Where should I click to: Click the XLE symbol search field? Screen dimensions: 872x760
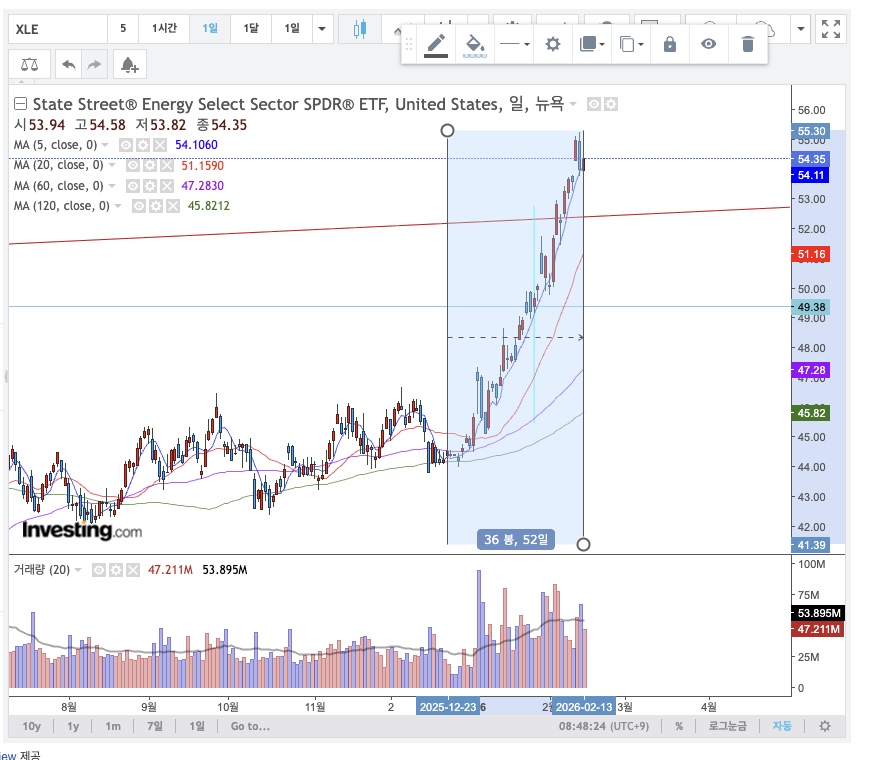click(58, 29)
